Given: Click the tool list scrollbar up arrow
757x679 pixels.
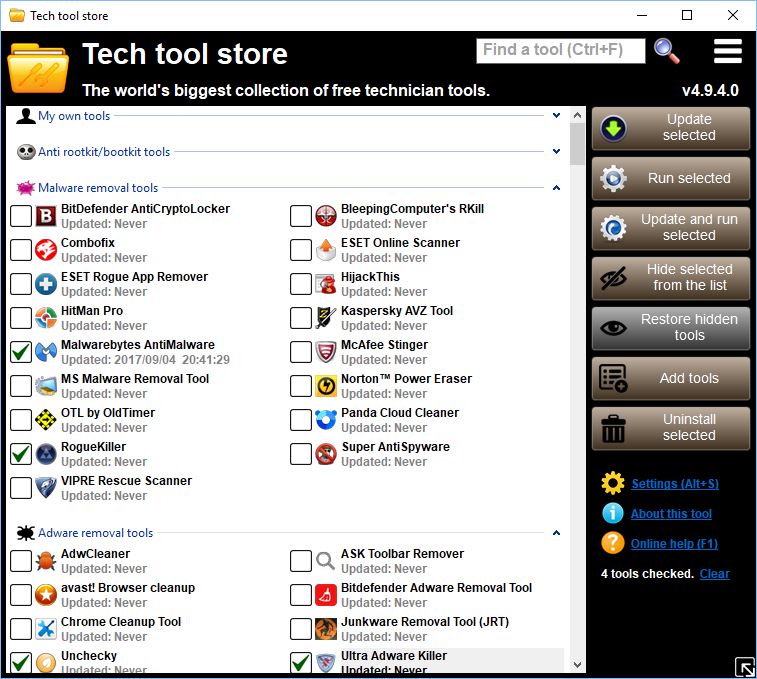Looking at the screenshot, I should click(577, 115).
